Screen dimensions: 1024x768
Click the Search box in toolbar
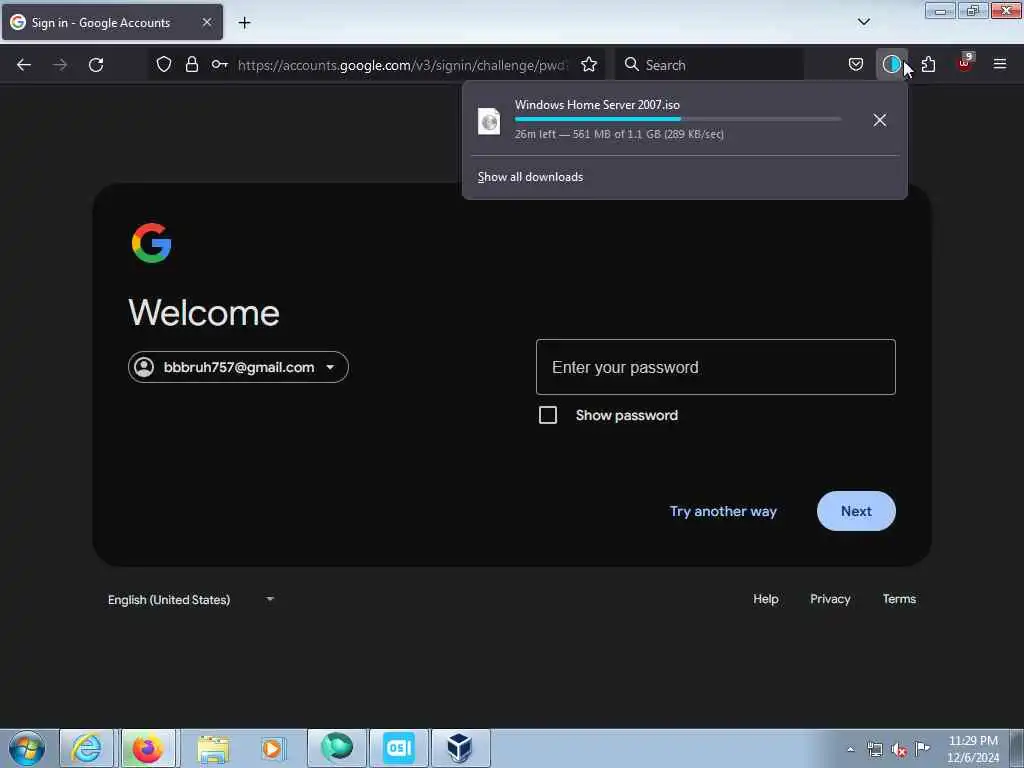click(709, 65)
